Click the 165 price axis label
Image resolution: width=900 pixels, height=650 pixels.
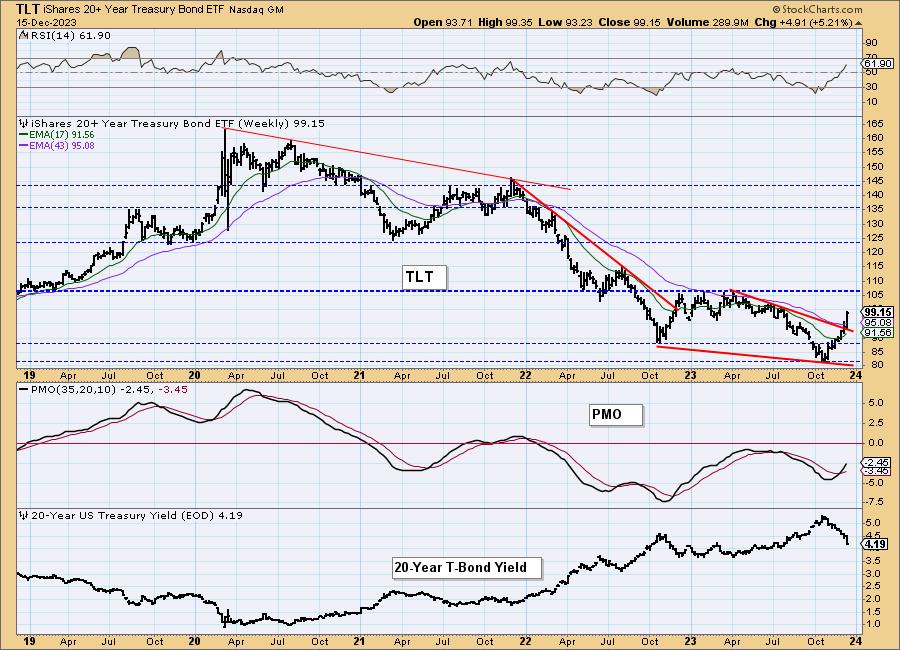(874, 123)
